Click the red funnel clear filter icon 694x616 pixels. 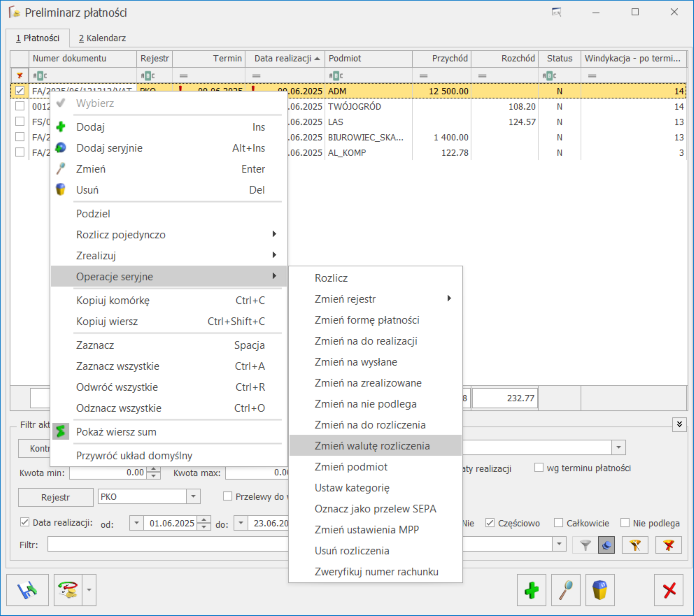coord(668,545)
